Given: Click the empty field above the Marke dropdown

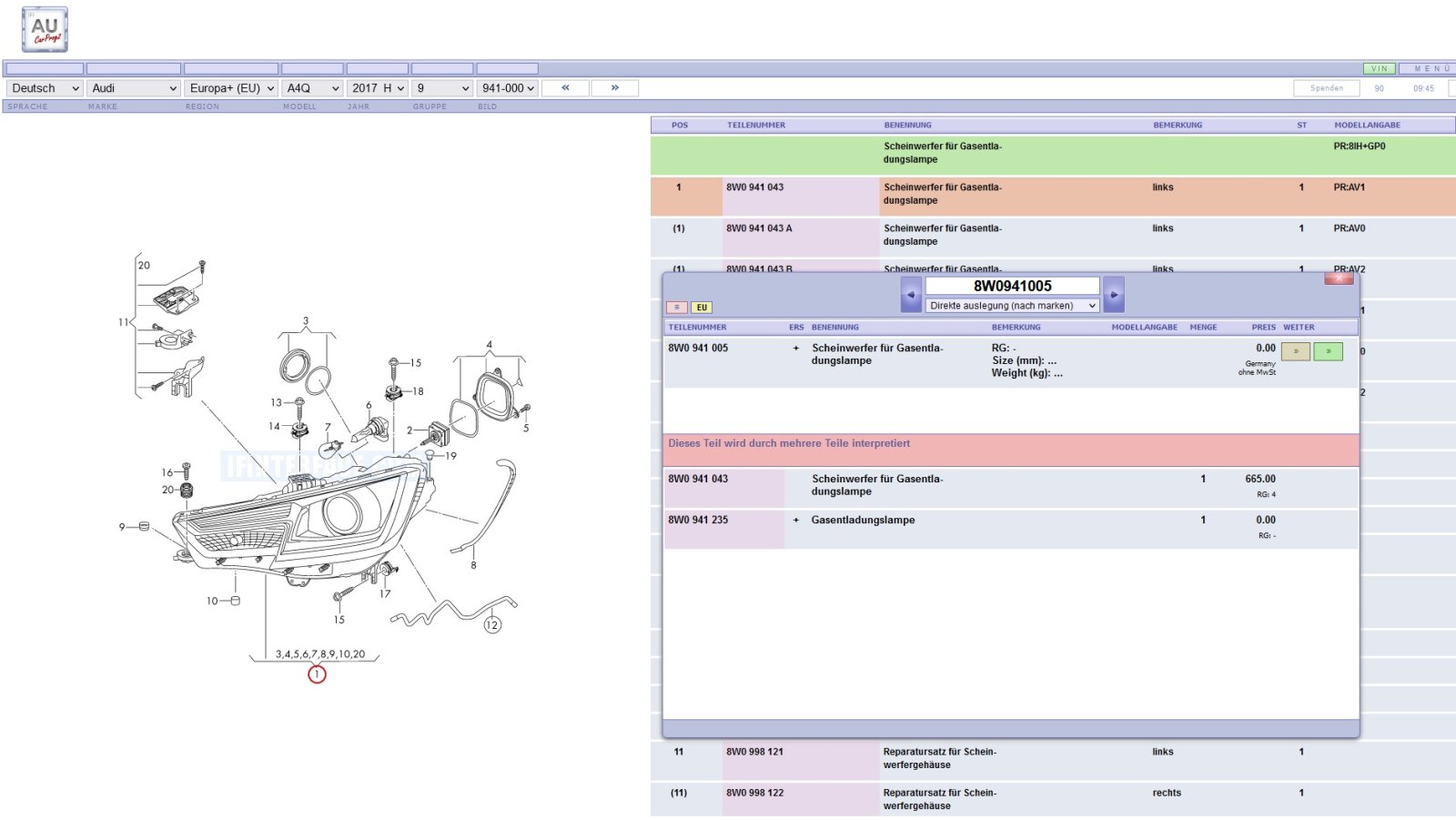Looking at the screenshot, I should (x=134, y=68).
